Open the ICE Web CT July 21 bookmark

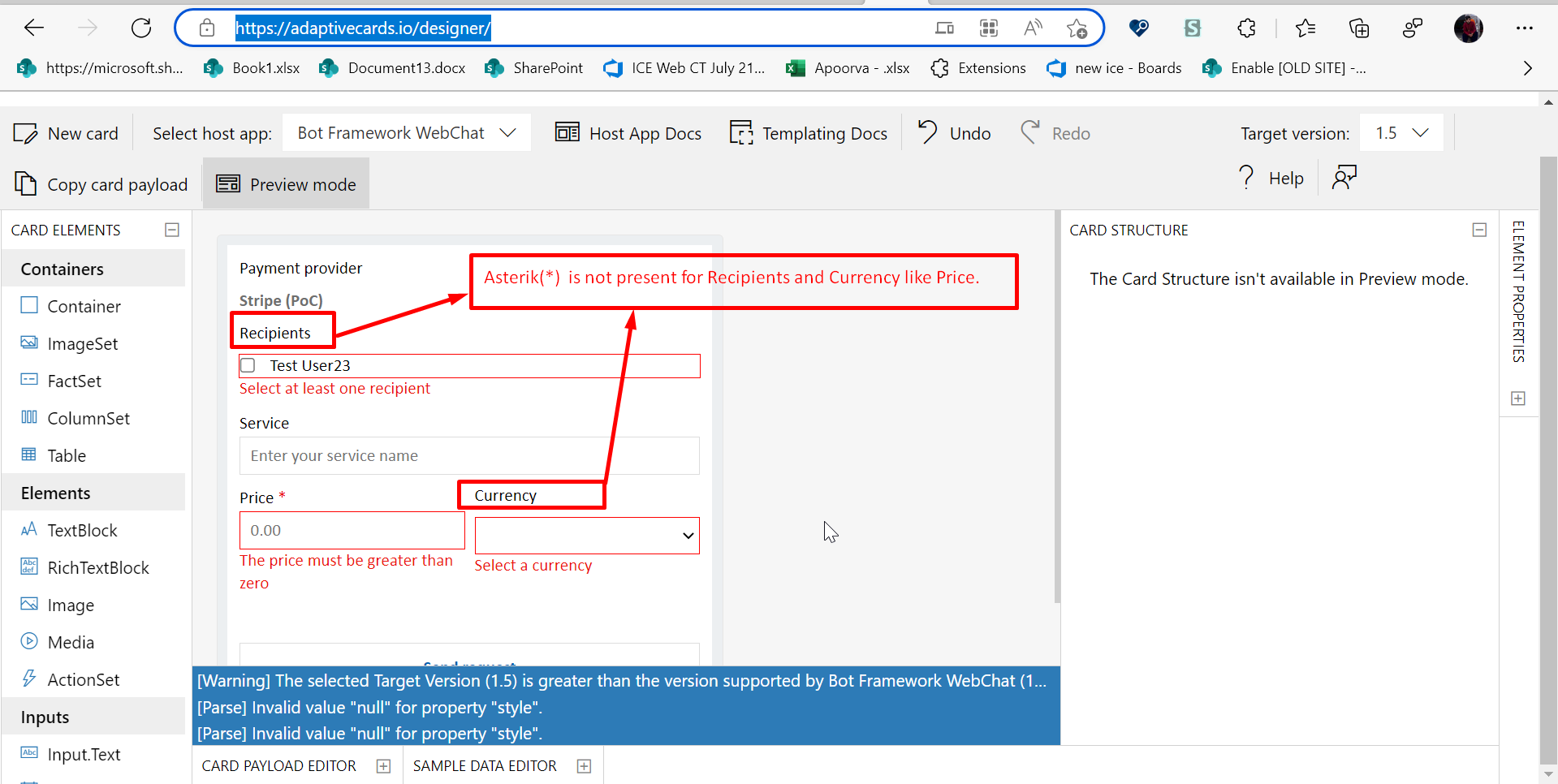pos(684,68)
